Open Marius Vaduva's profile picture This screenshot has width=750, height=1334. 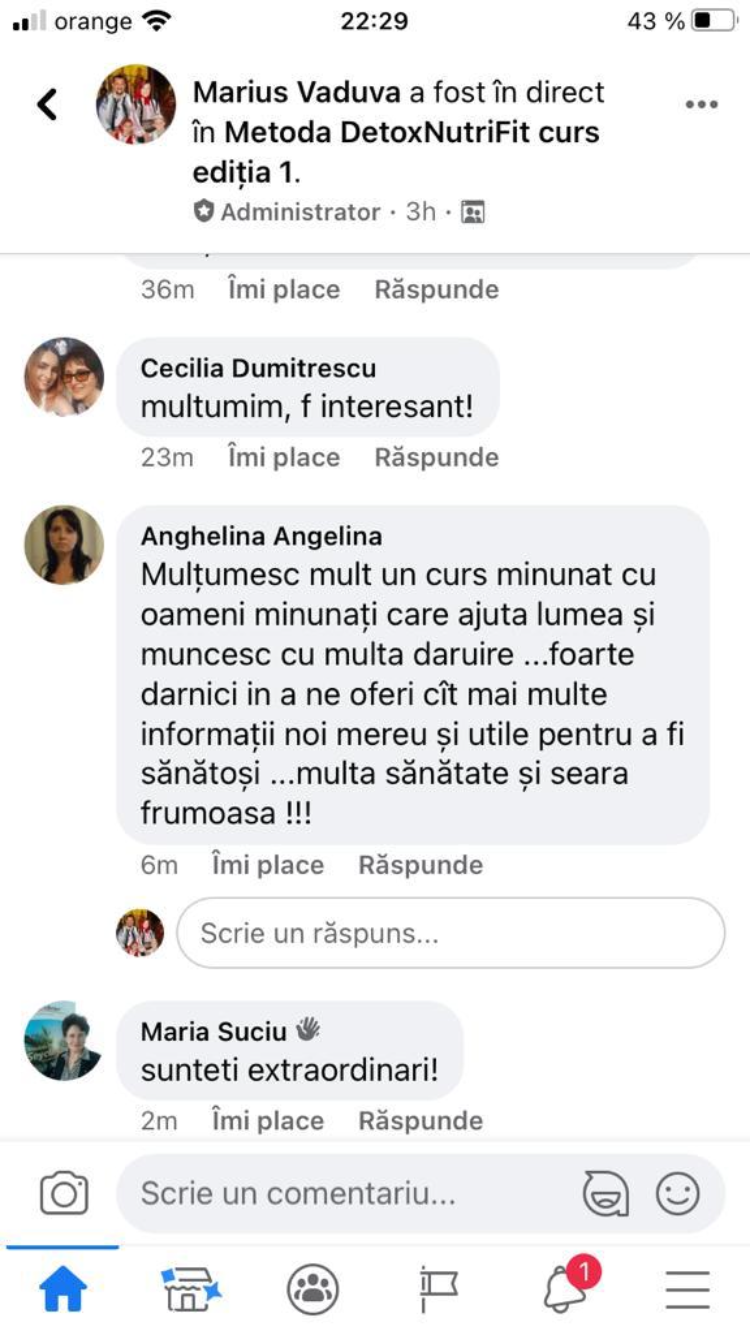click(136, 104)
